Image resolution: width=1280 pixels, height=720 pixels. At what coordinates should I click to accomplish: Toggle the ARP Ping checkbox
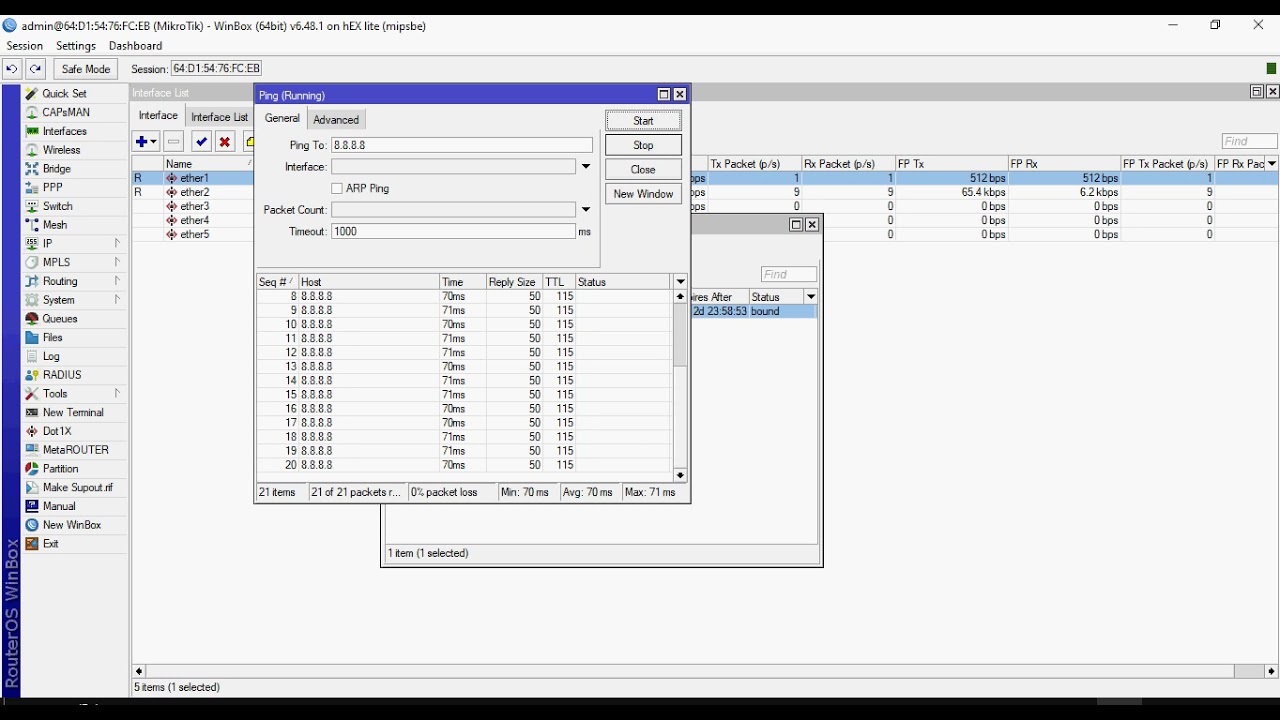click(x=337, y=188)
